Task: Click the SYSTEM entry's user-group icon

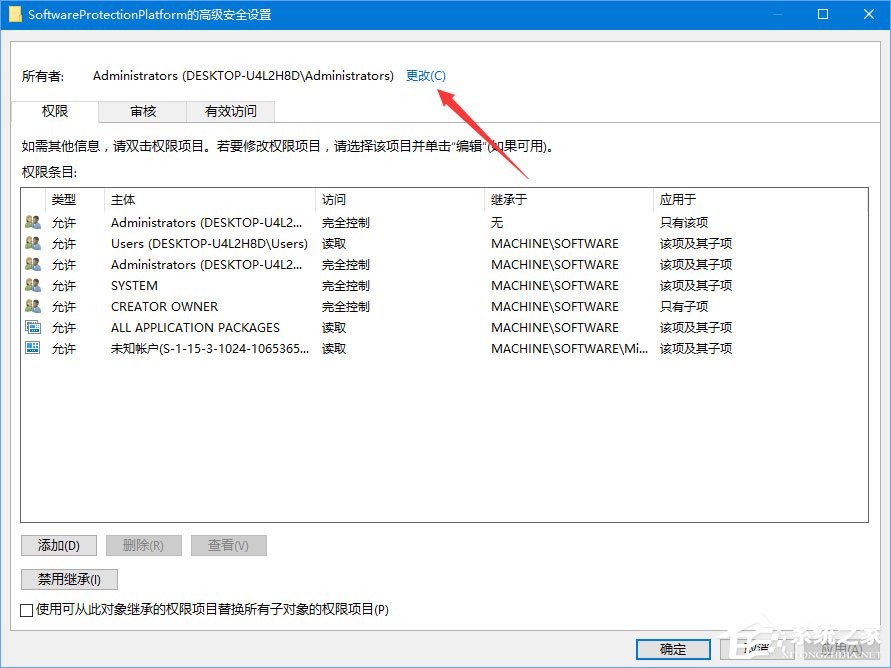Action: 31,285
